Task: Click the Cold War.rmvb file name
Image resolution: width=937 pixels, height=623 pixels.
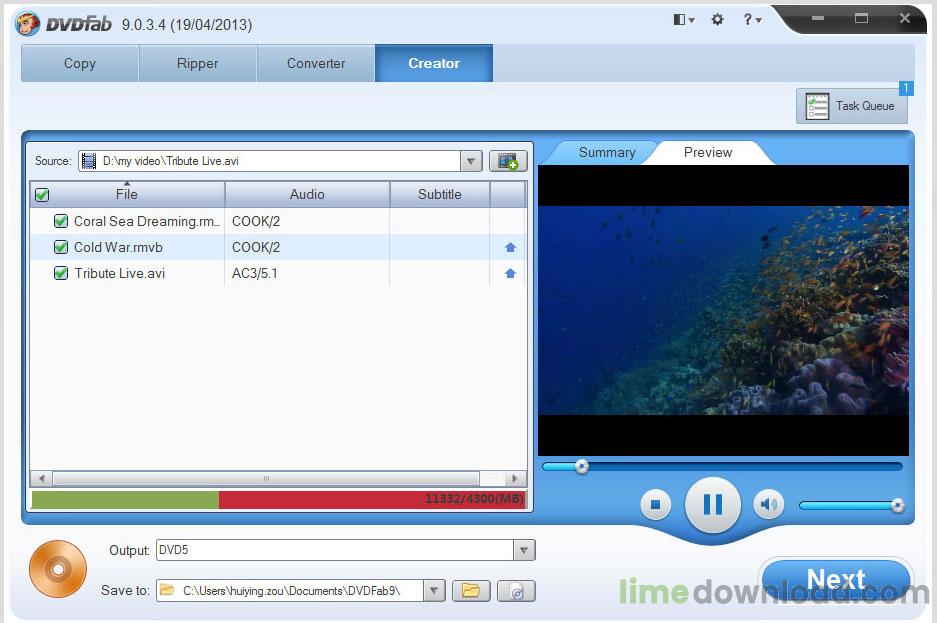Action: pyautogui.click(x=118, y=247)
